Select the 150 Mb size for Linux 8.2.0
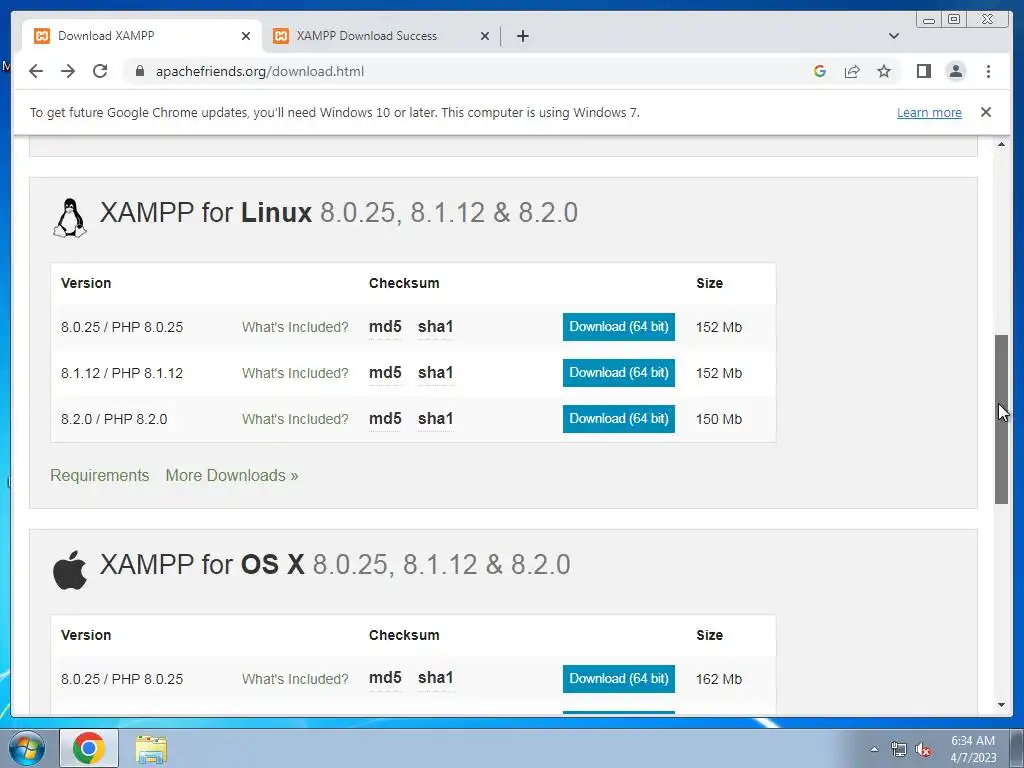 coord(719,419)
